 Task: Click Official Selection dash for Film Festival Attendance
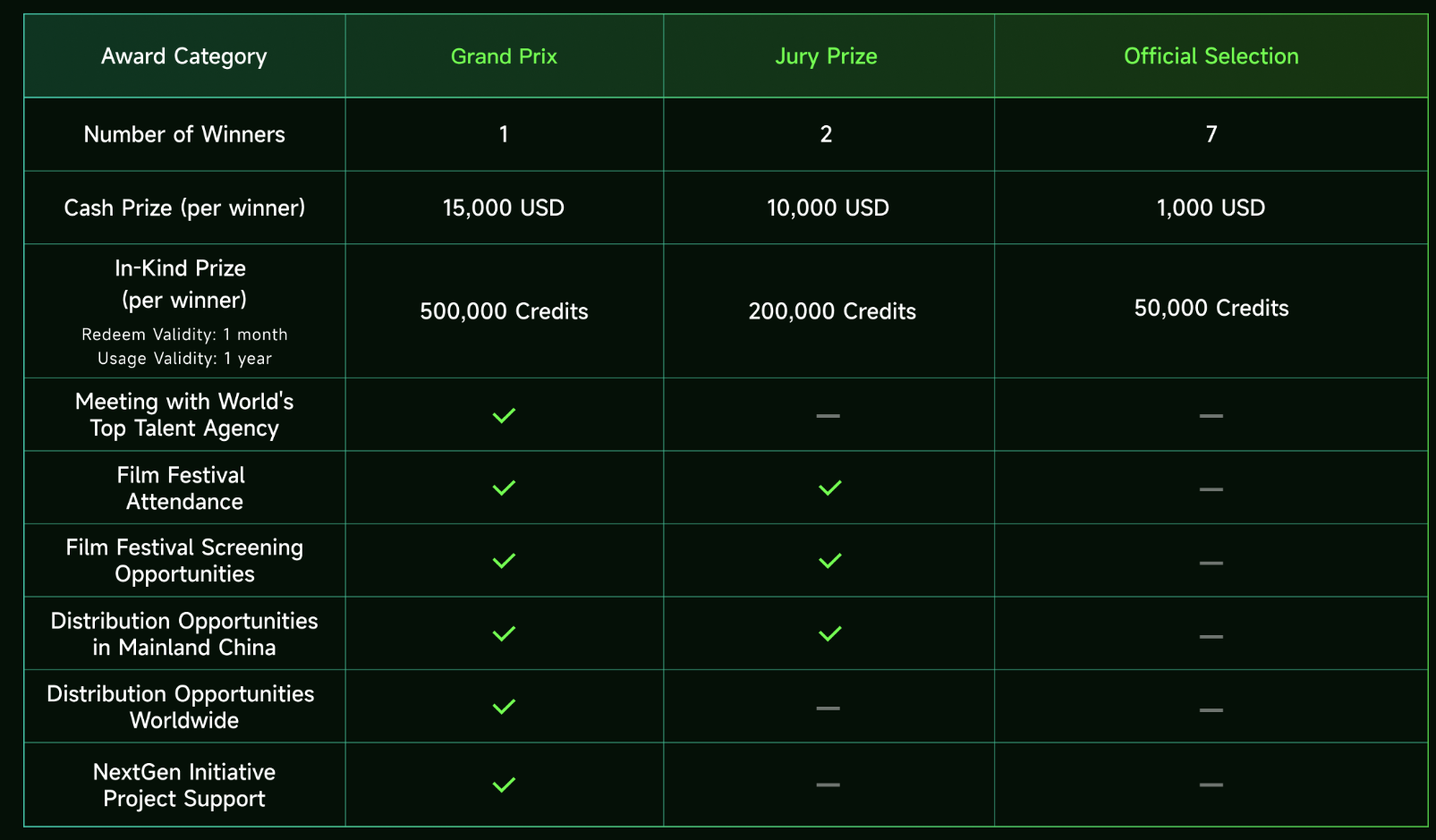pos(1211,489)
